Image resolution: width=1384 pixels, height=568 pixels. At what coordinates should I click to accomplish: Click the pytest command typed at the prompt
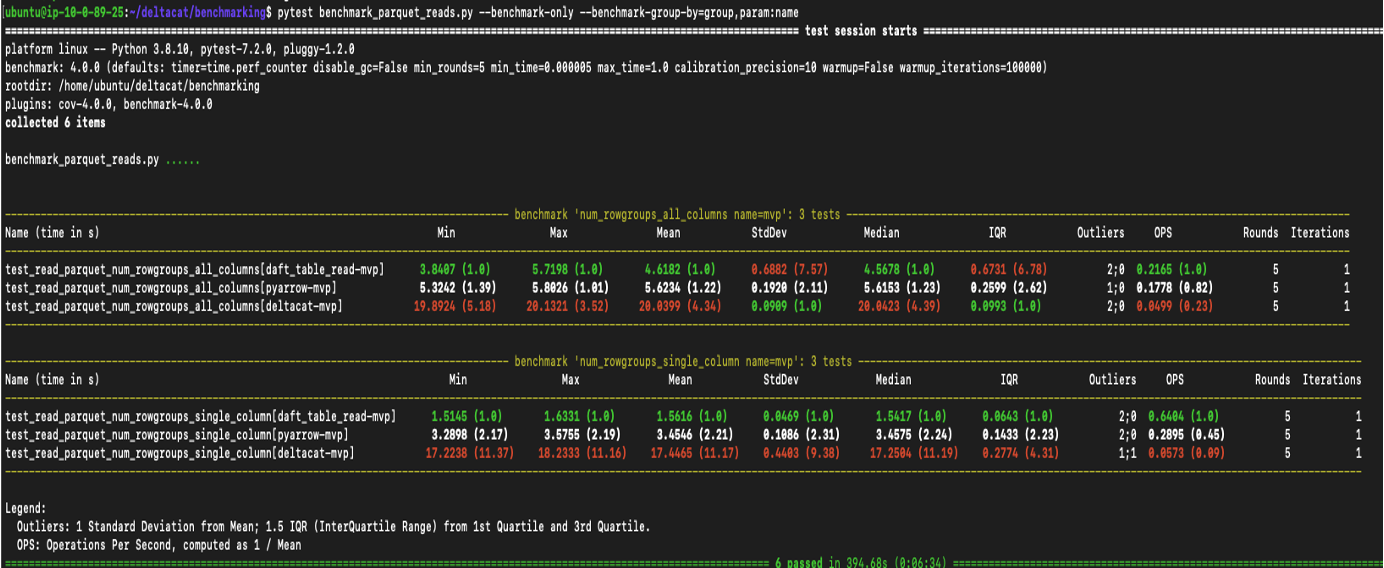pyautogui.click(x=538, y=13)
